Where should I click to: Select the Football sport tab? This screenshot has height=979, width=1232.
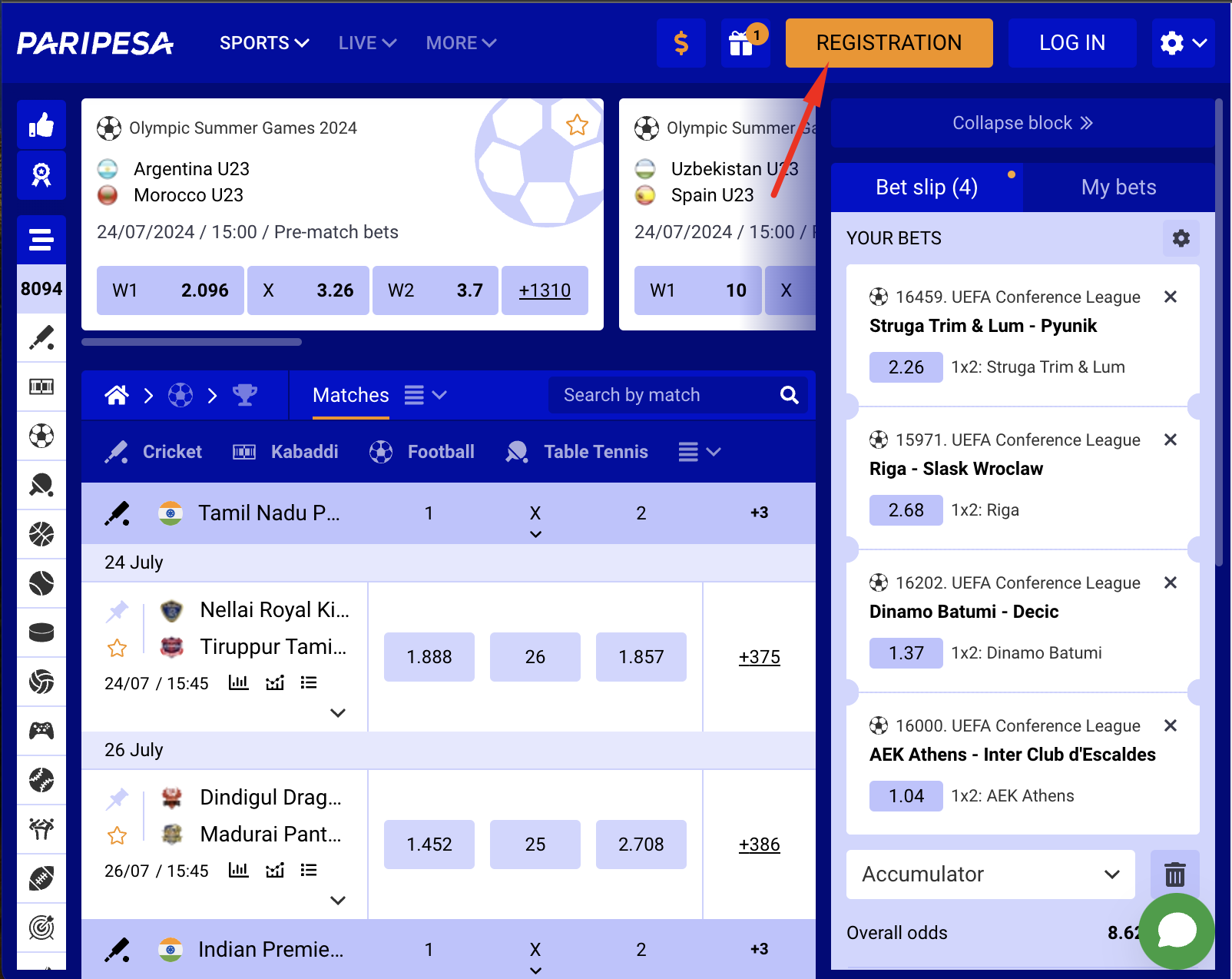[422, 452]
